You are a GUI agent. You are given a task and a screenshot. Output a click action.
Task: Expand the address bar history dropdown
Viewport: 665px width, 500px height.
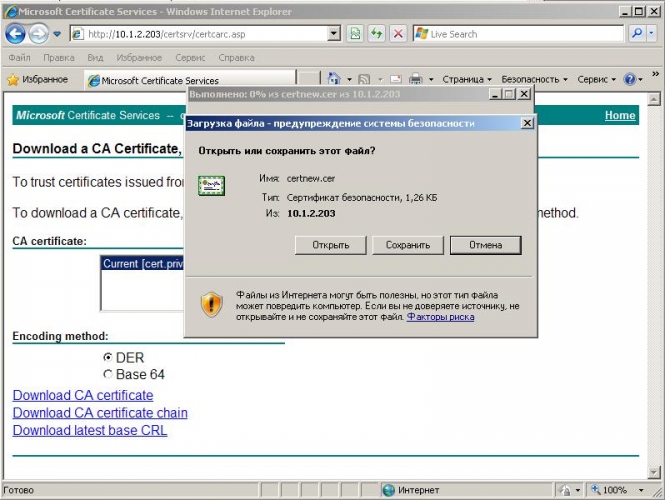334,34
